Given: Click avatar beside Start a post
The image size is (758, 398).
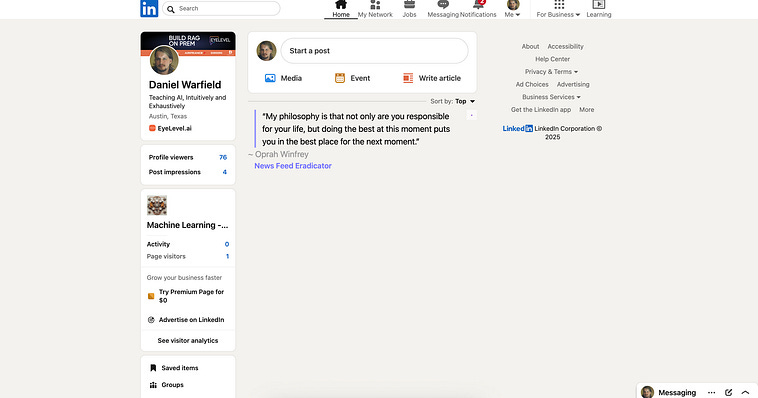Looking at the screenshot, I should 266,51.
